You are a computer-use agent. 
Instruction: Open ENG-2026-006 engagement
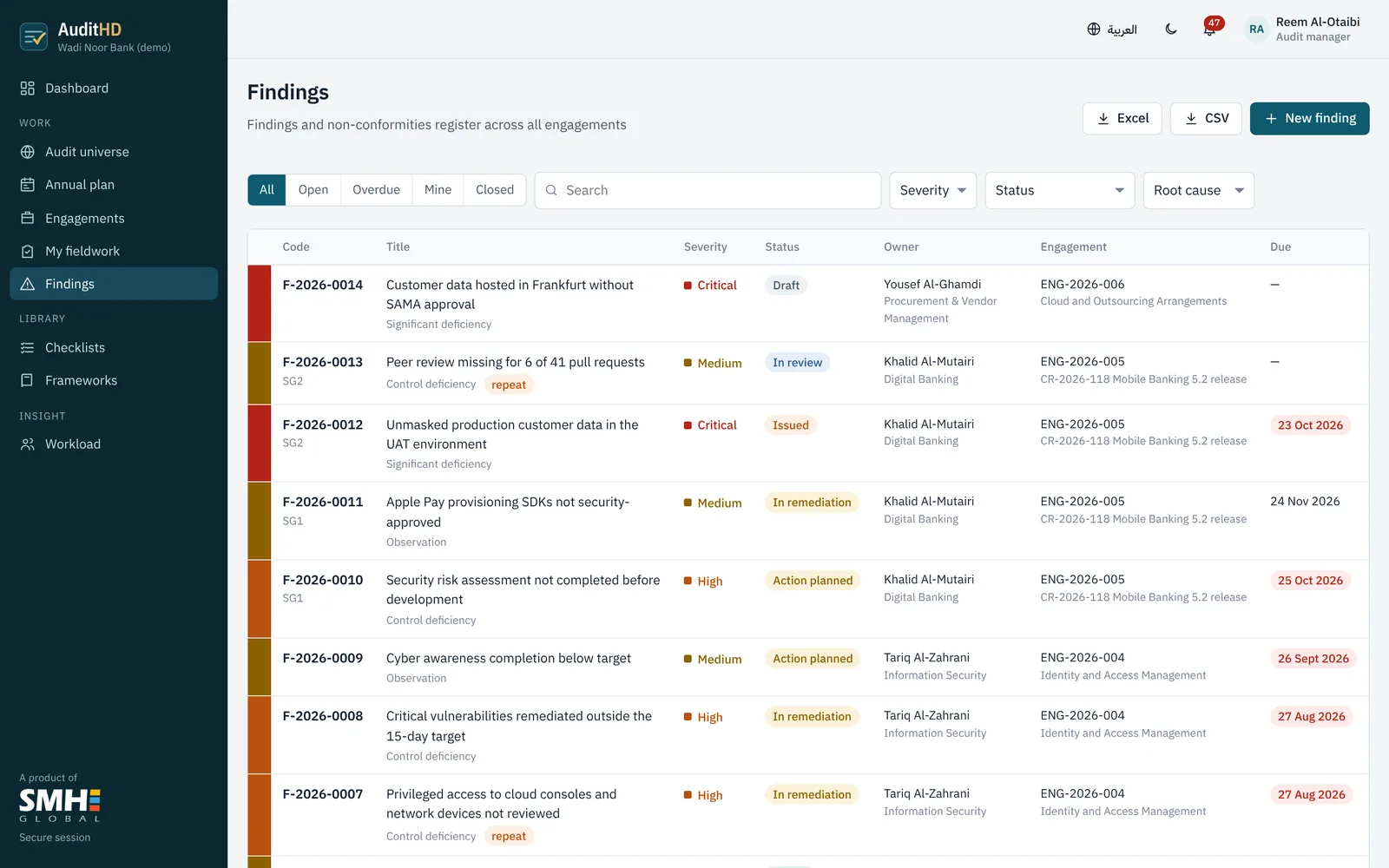(x=1083, y=285)
